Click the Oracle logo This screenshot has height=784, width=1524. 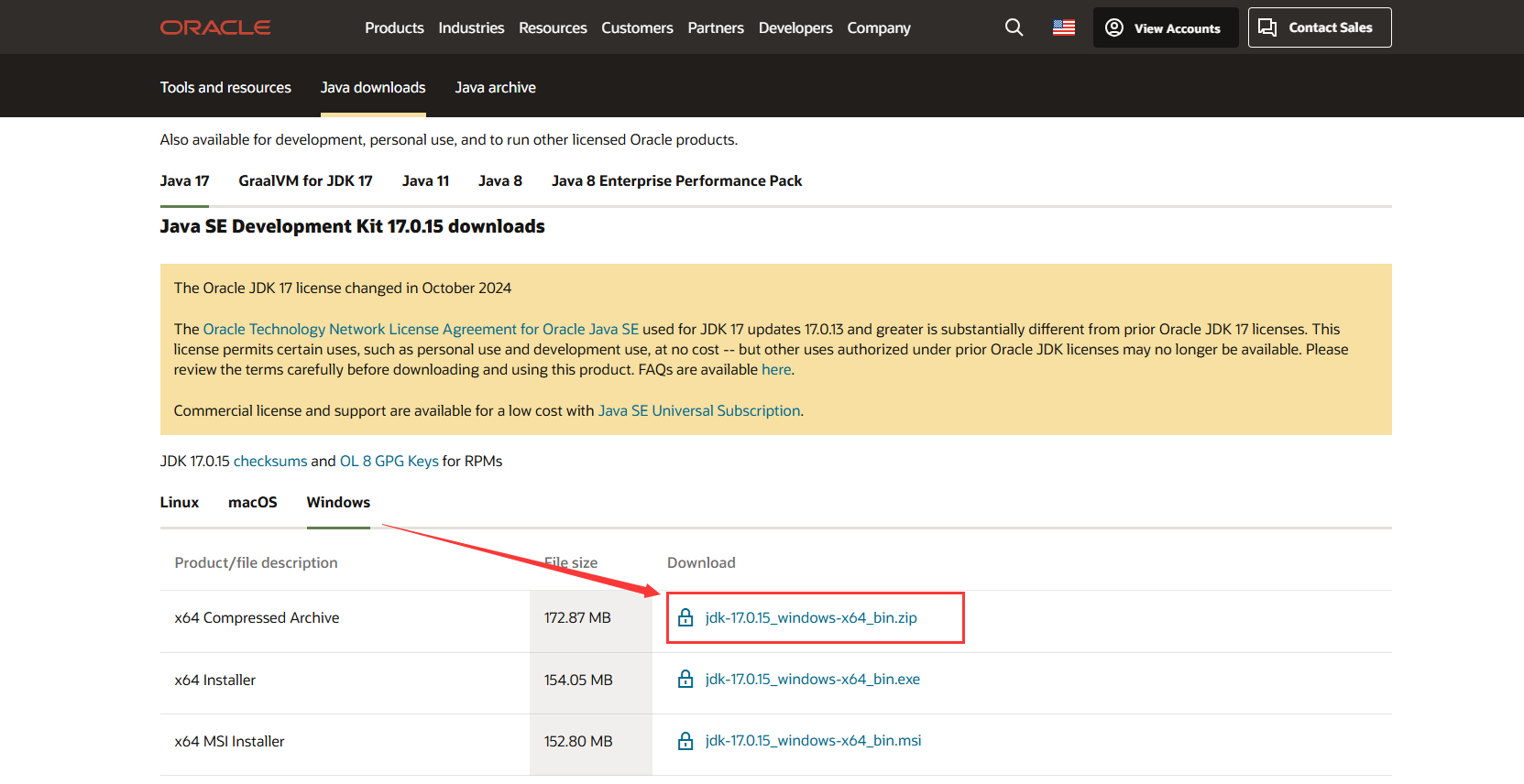click(x=215, y=27)
